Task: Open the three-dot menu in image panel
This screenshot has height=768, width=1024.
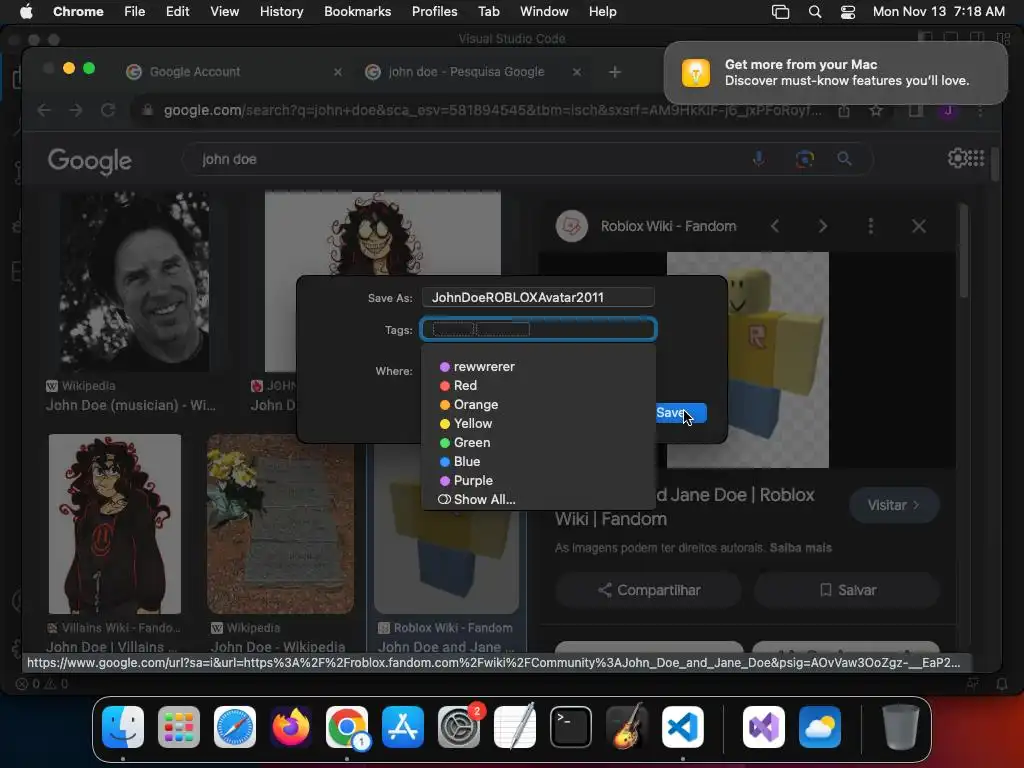Action: (871, 226)
